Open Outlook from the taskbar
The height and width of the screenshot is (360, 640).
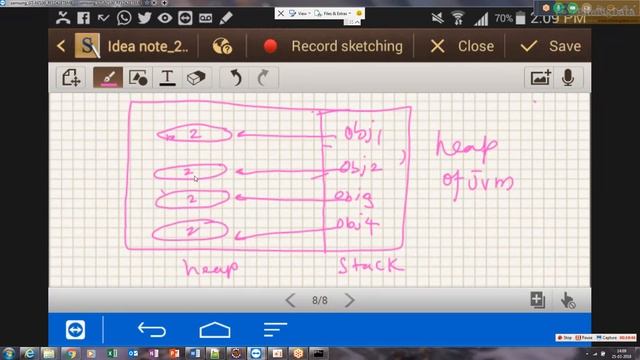[x=133, y=353]
